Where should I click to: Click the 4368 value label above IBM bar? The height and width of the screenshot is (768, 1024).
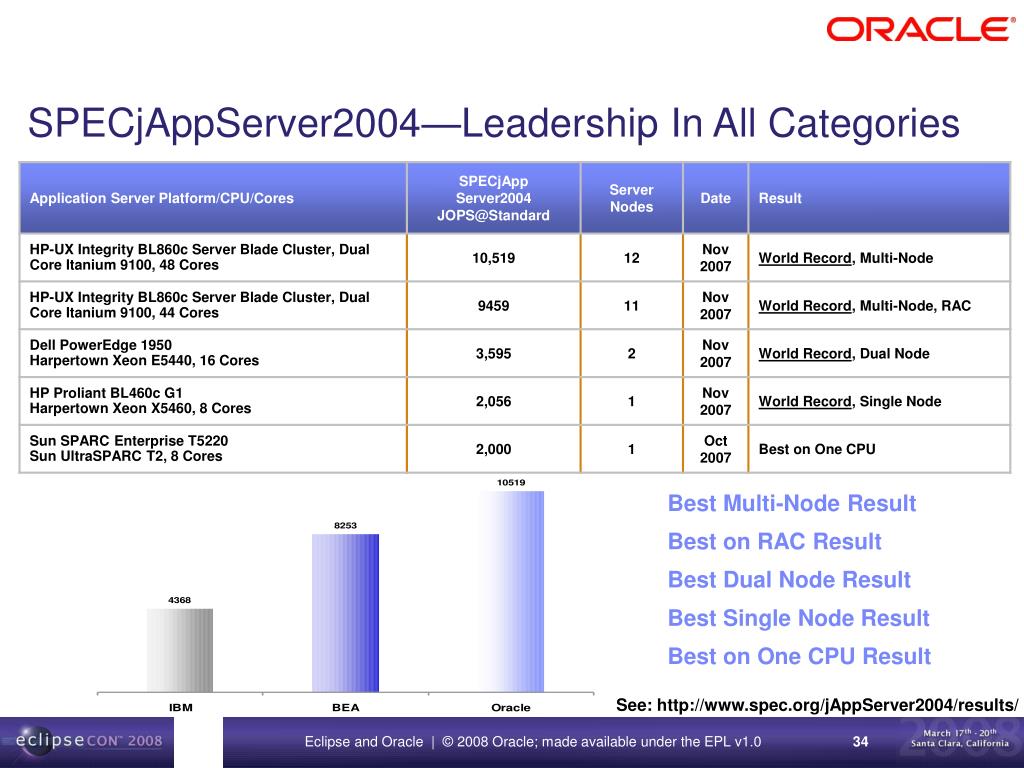click(180, 600)
